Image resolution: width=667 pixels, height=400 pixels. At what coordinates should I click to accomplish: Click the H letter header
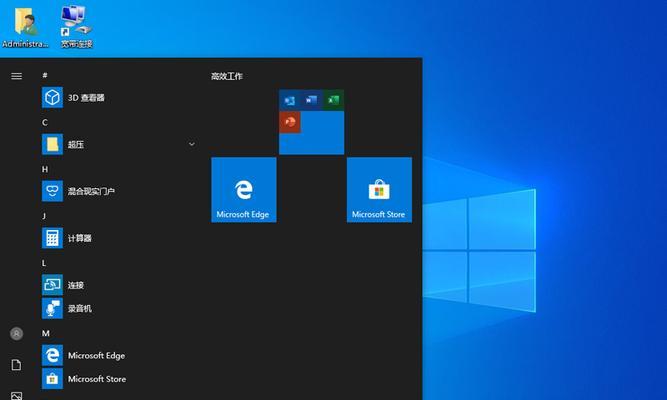(x=45, y=169)
